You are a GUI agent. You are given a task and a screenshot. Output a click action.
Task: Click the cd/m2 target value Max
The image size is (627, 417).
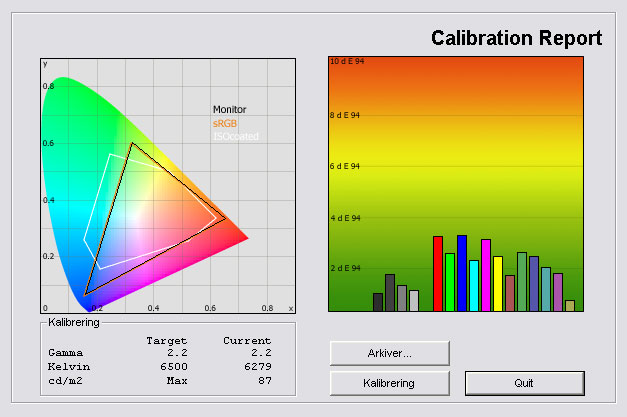(x=177, y=381)
